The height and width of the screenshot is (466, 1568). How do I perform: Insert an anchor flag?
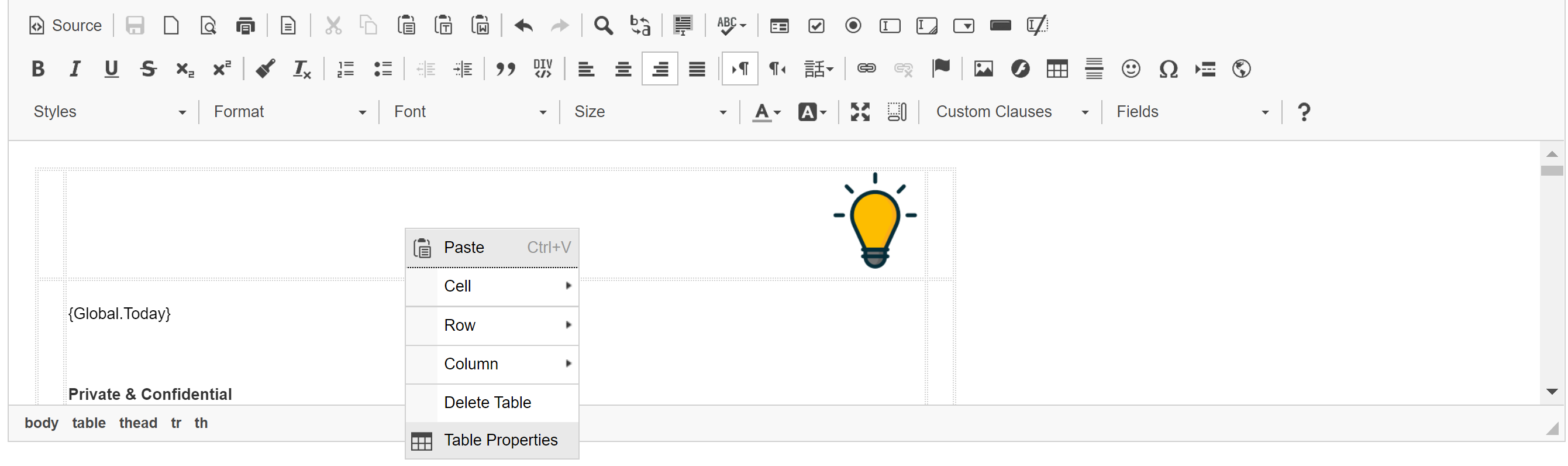pos(940,69)
